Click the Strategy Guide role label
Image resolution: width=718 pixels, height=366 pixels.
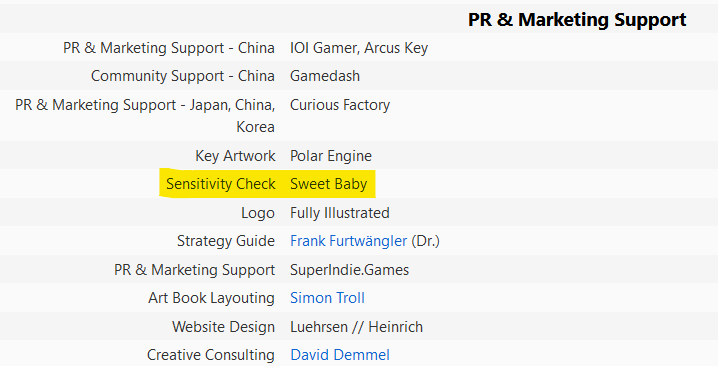(x=226, y=241)
